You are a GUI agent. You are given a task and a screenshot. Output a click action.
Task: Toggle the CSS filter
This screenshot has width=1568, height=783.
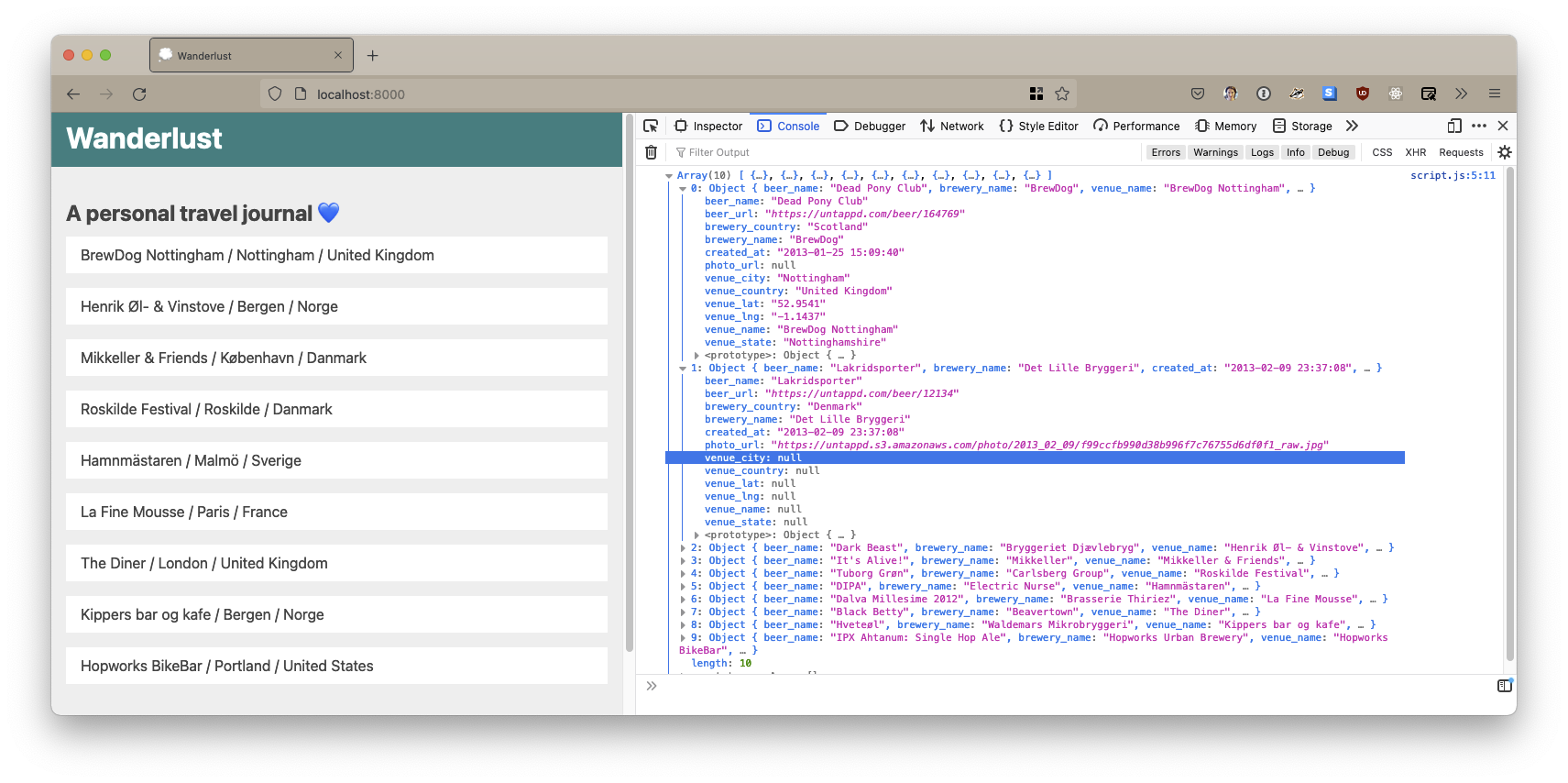tap(1382, 152)
